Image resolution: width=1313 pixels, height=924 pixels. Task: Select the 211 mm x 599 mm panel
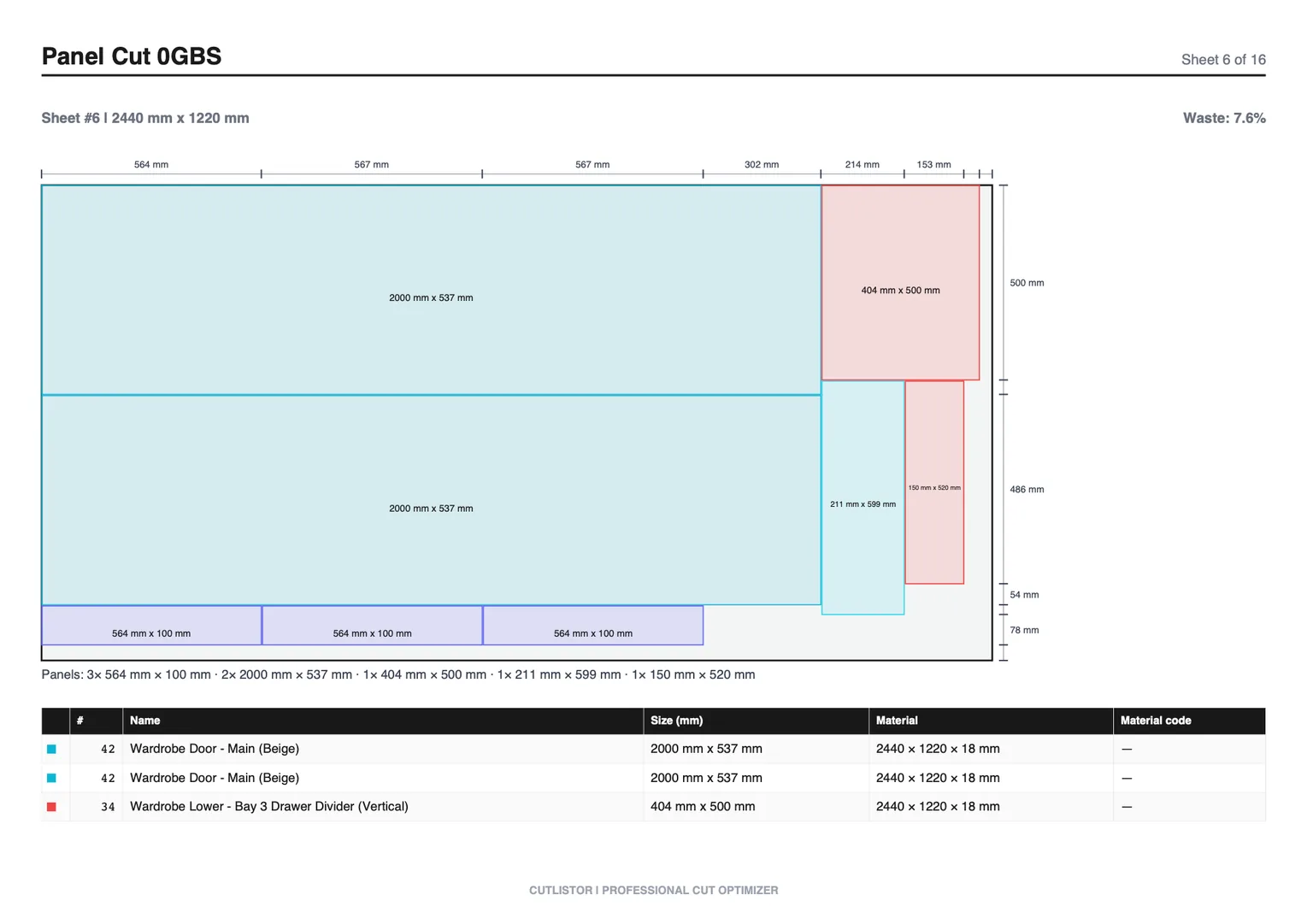point(863,497)
